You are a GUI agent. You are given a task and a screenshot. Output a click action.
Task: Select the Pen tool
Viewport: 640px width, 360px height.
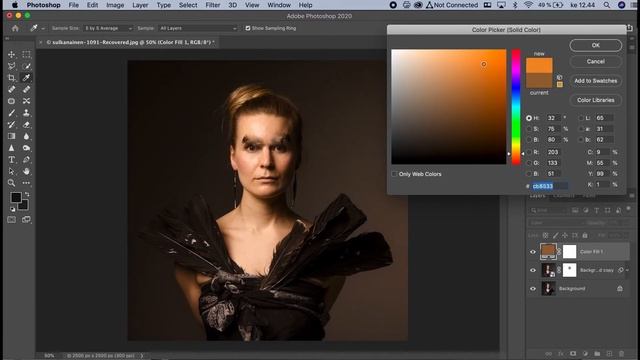click(27, 160)
